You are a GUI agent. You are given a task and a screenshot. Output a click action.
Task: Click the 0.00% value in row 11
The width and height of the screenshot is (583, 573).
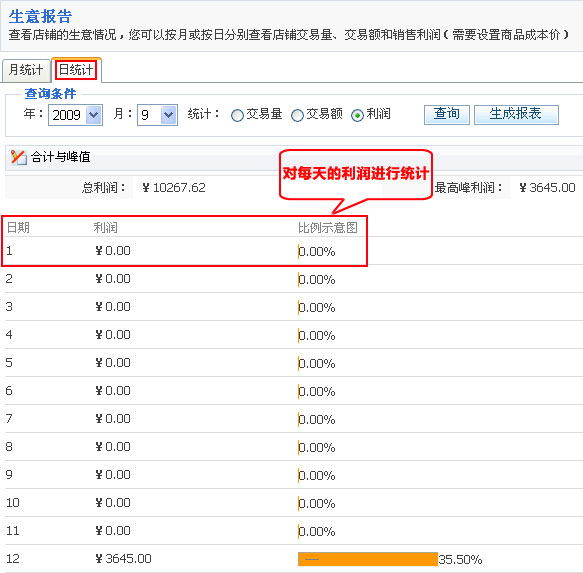[x=317, y=531]
